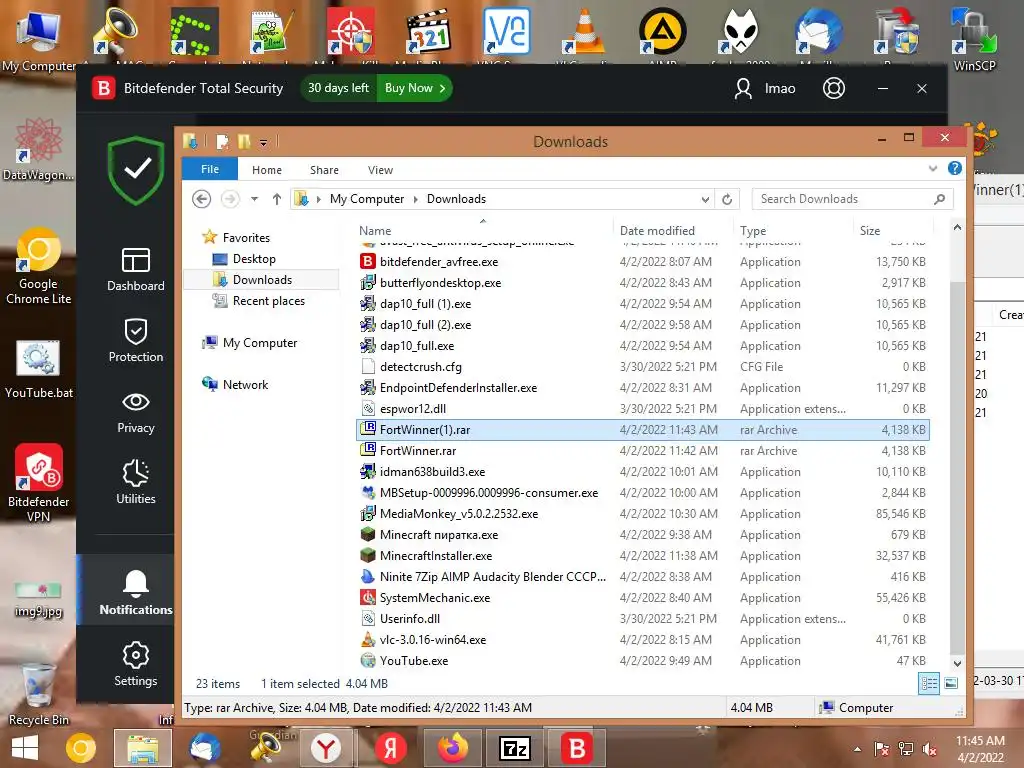Click file list scroll up arrow
This screenshot has height=768, width=1024.
957,227
